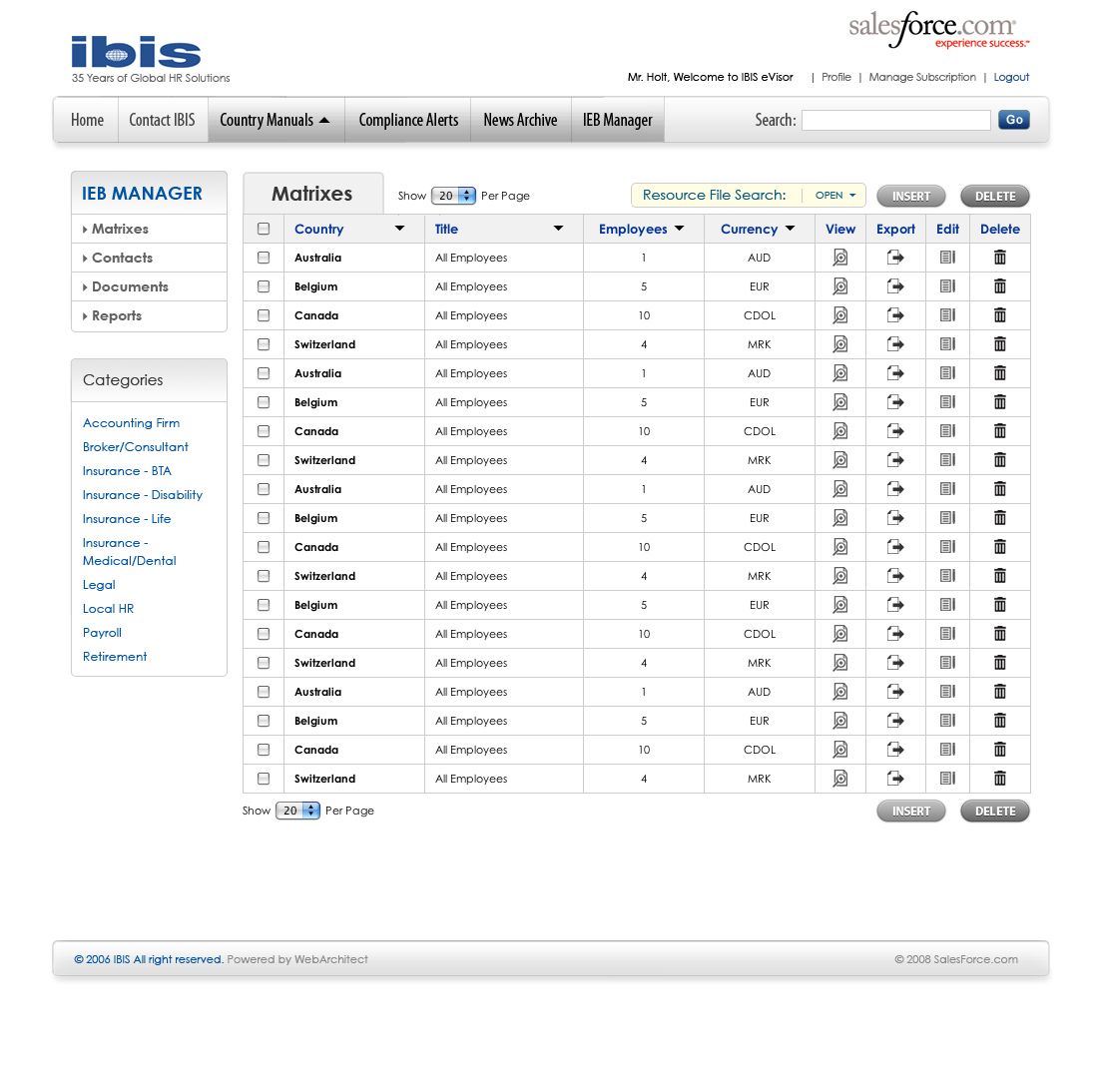Open the top Show per page dropdown
Screen dimensions: 1105x1092
coord(454,196)
